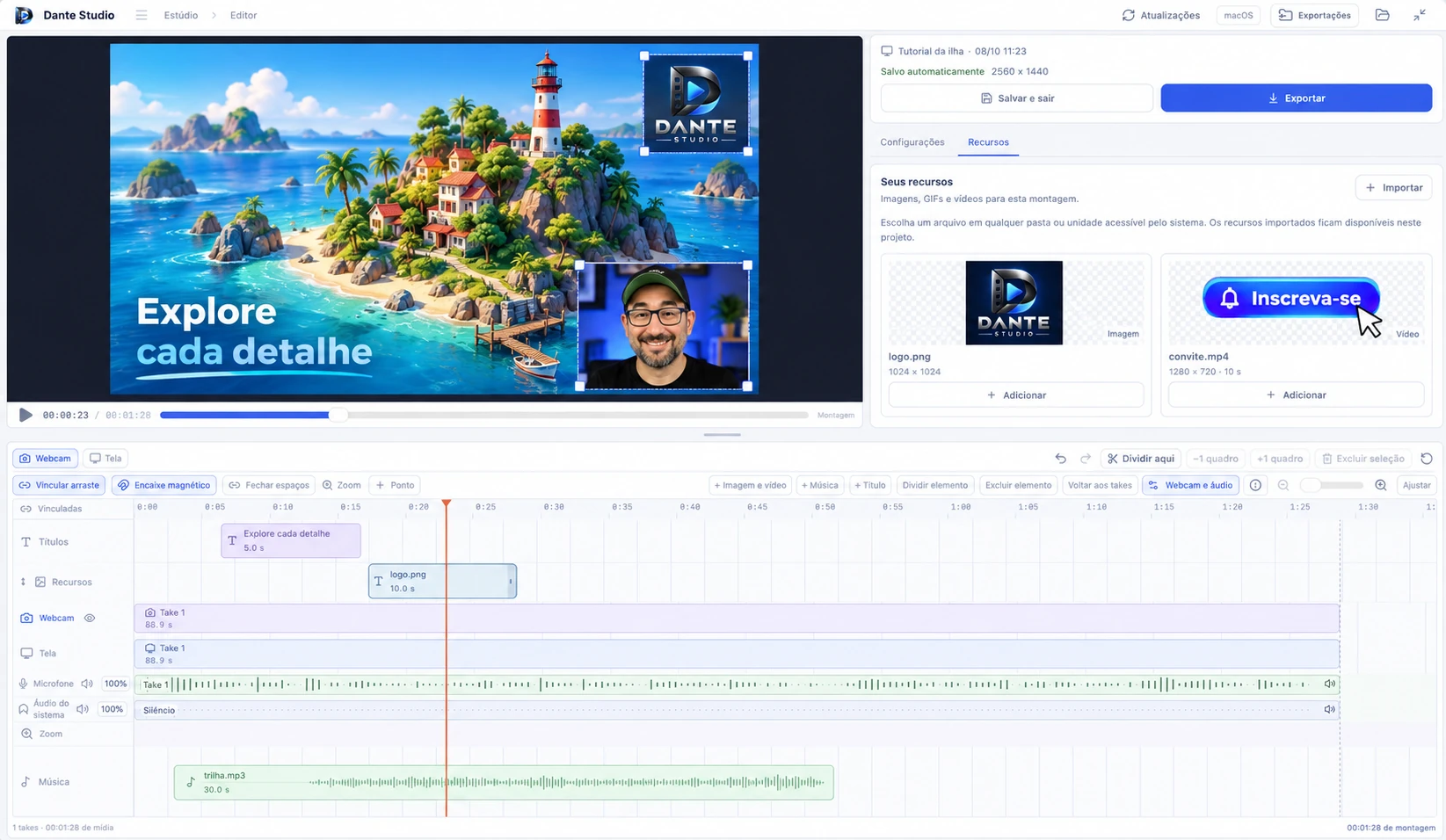
Task: Click speaker icon at end of Silêncio track
Action: pyautogui.click(x=1330, y=709)
